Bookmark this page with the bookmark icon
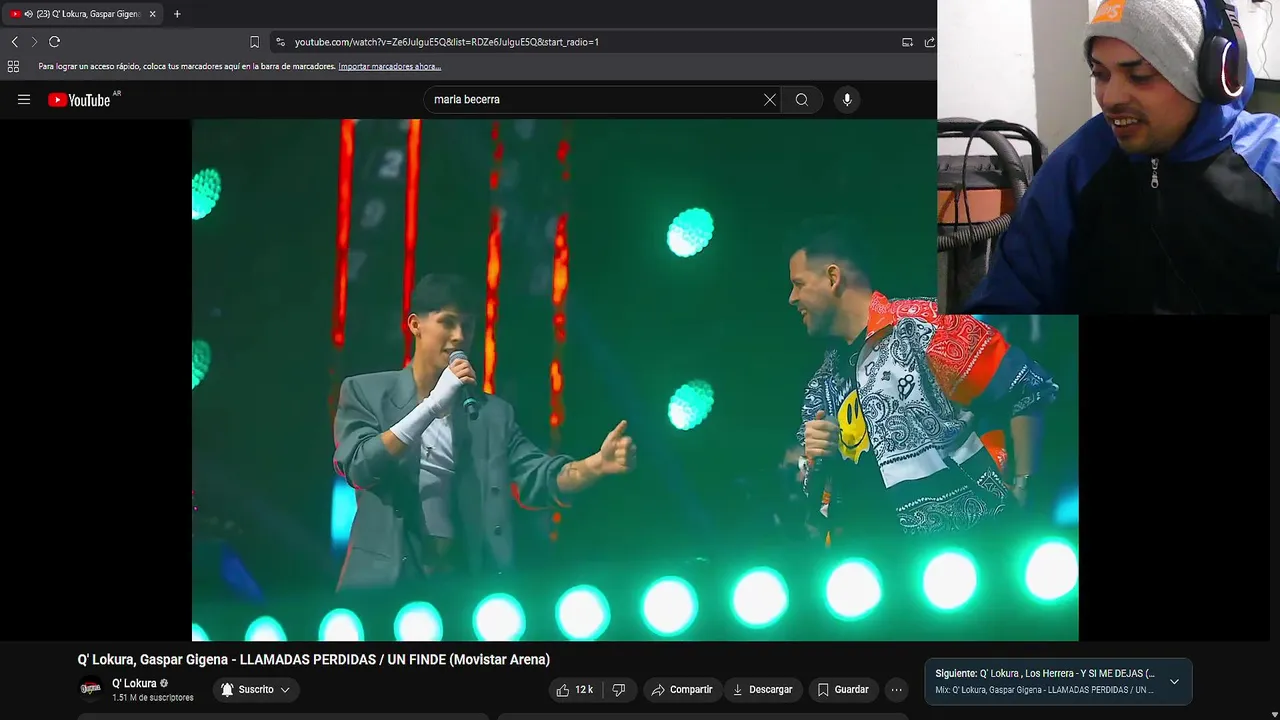Image resolution: width=1280 pixels, height=720 pixels. (x=254, y=42)
